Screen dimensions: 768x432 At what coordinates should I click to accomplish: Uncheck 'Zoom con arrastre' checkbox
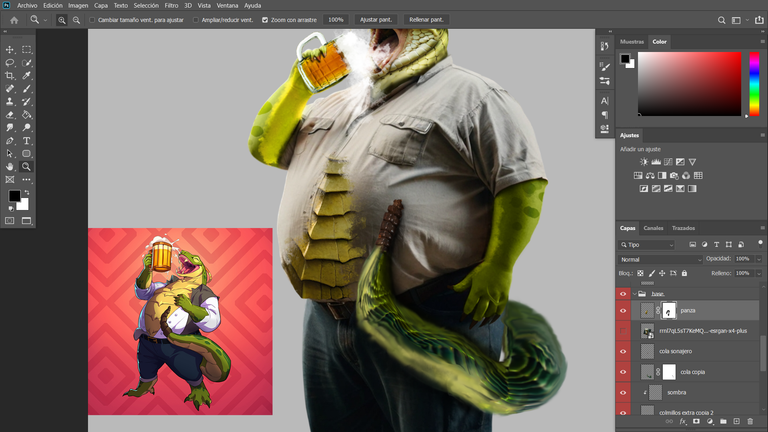click(265, 20)
